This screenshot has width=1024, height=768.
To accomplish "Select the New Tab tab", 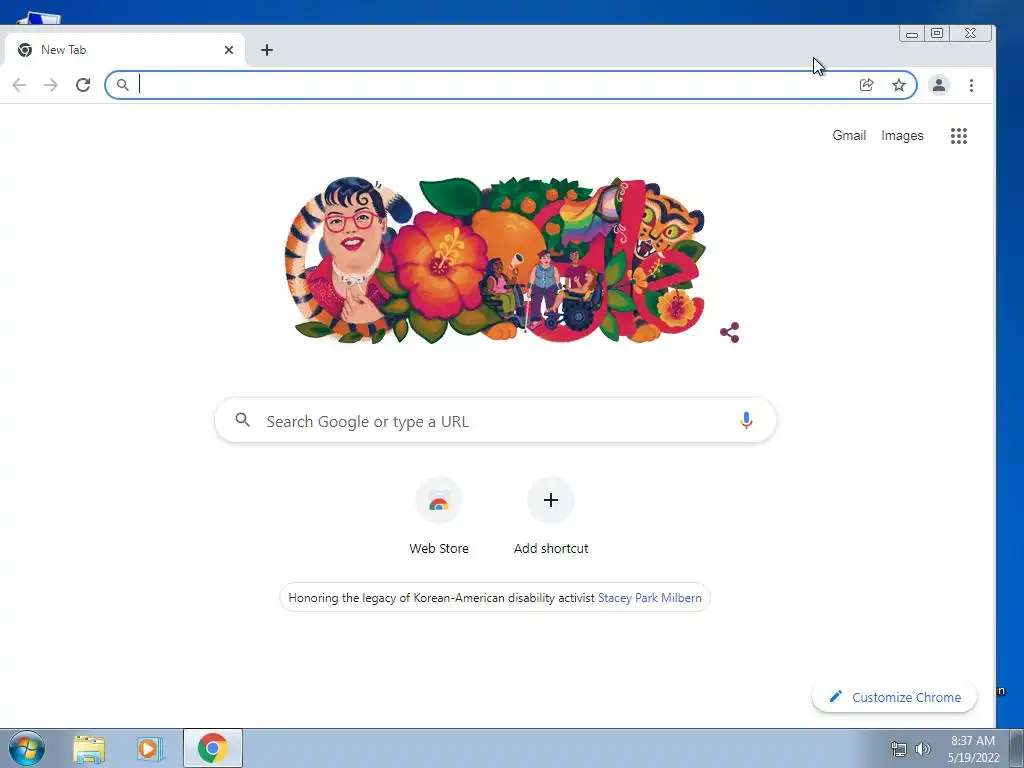I will click(124, 50).
